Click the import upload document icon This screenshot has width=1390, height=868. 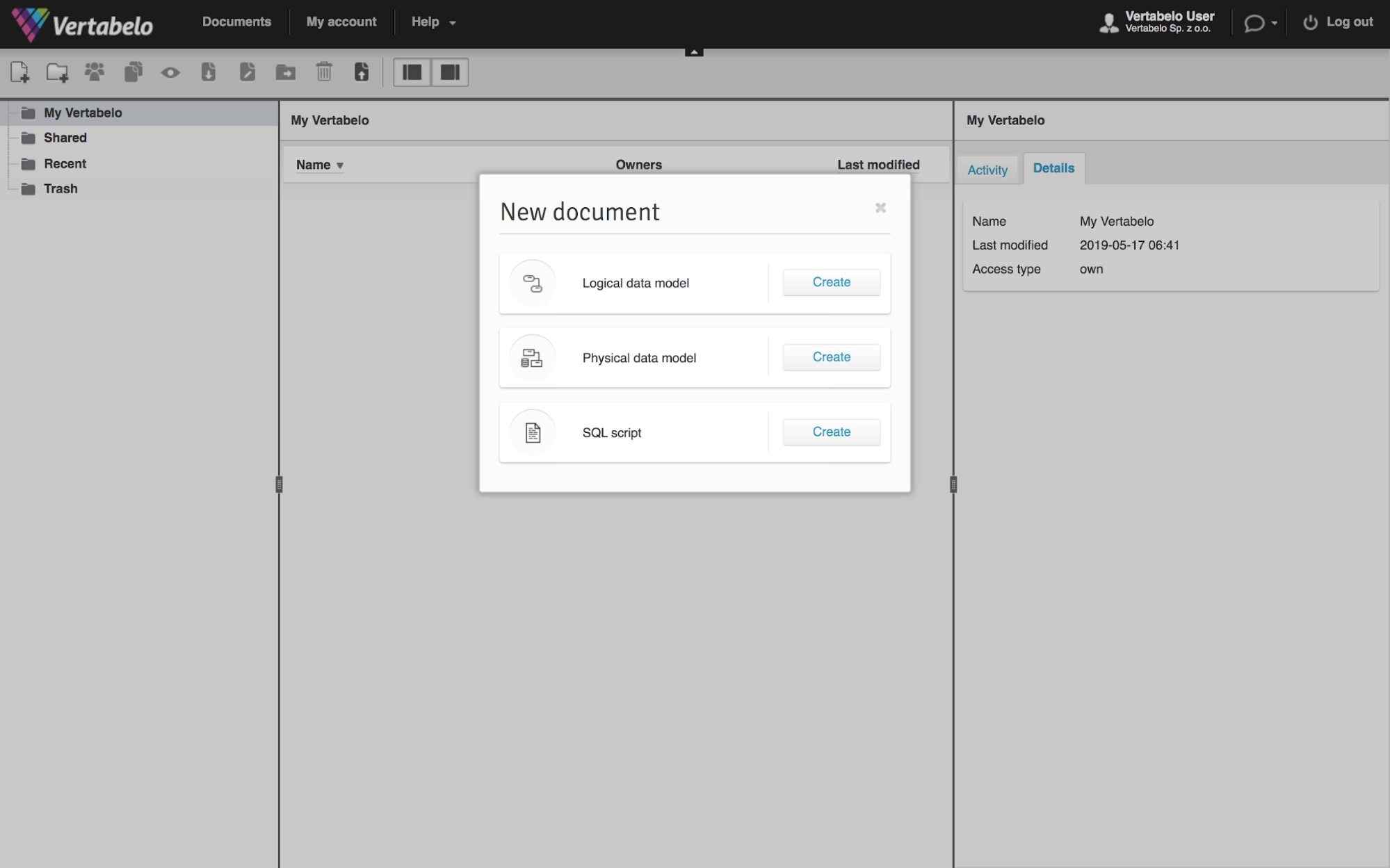(362, 72)
